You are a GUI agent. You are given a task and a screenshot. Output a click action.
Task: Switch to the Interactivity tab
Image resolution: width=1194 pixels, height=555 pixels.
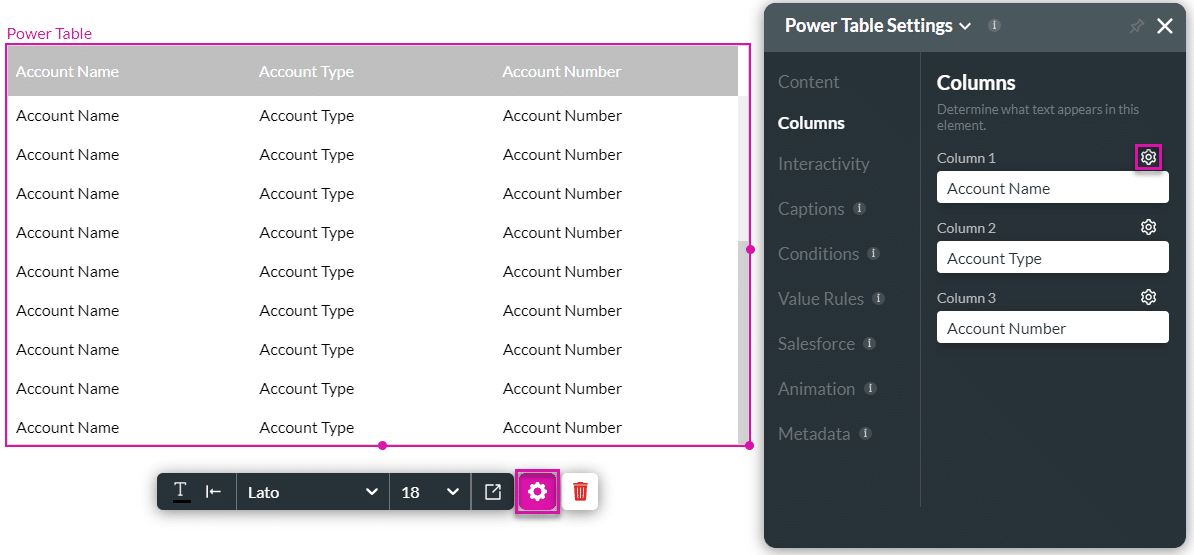point(824,164)
